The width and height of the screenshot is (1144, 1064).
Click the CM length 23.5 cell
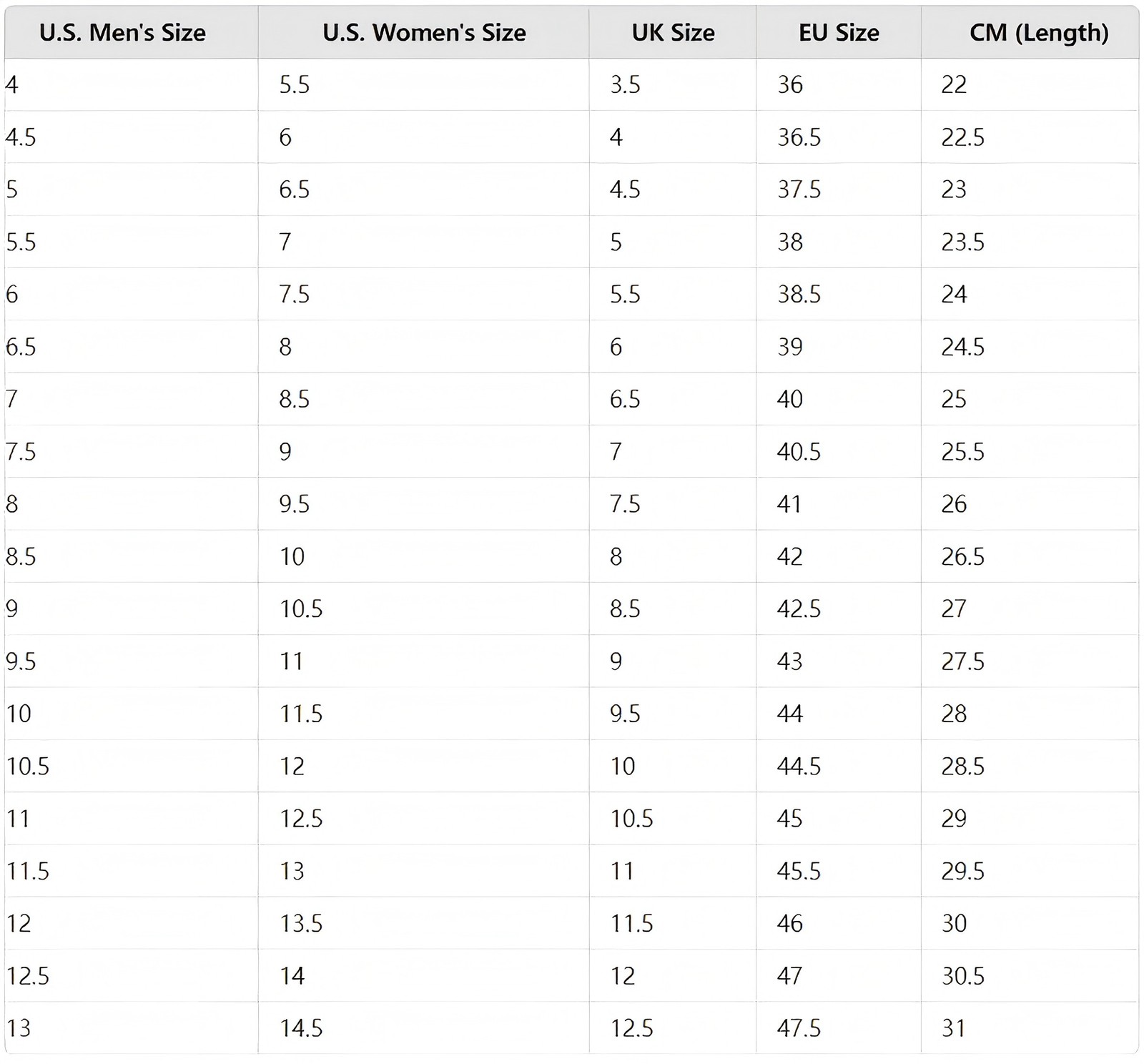click(1030, 242)
